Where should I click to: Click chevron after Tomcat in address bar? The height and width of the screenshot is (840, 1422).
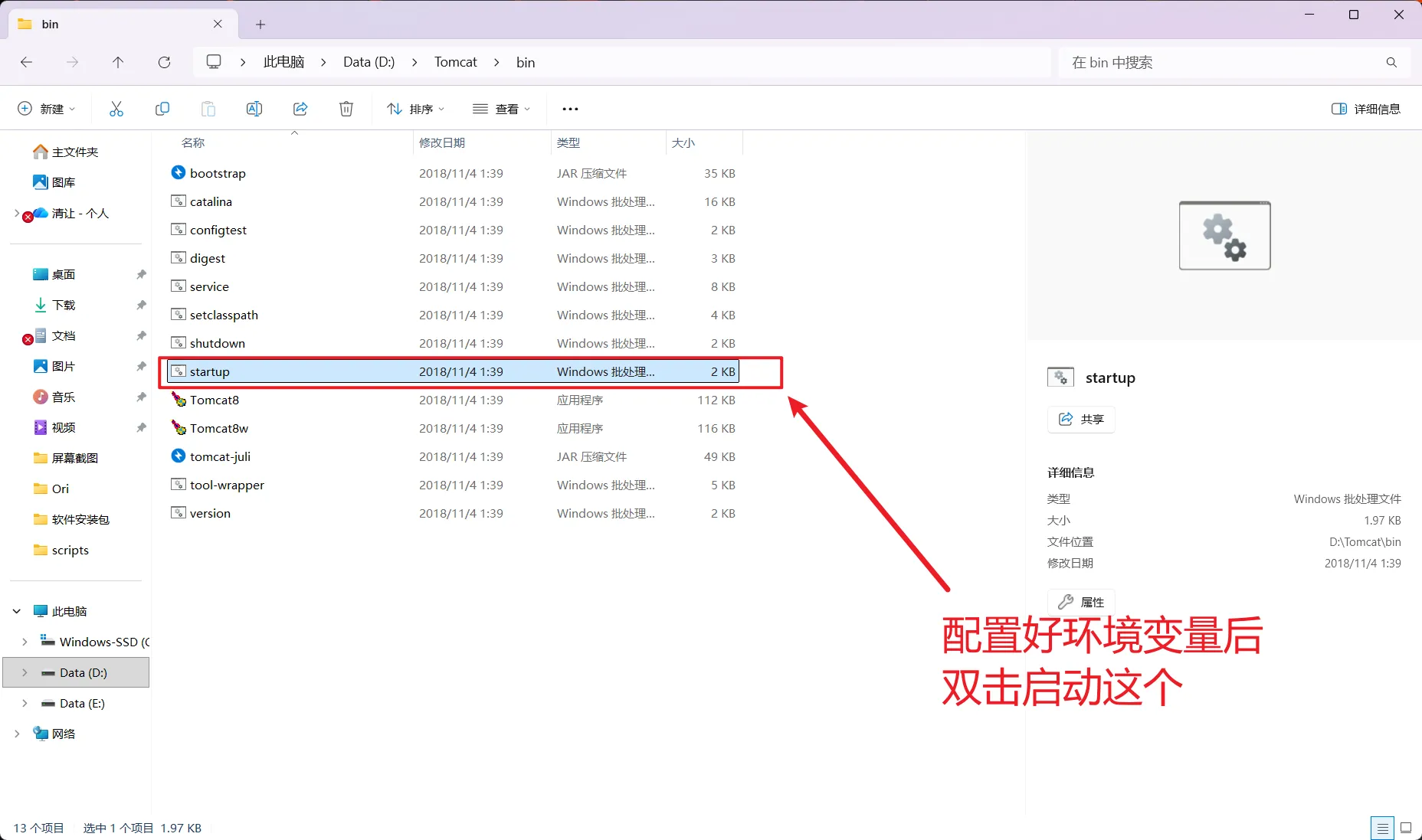(496, 62)
